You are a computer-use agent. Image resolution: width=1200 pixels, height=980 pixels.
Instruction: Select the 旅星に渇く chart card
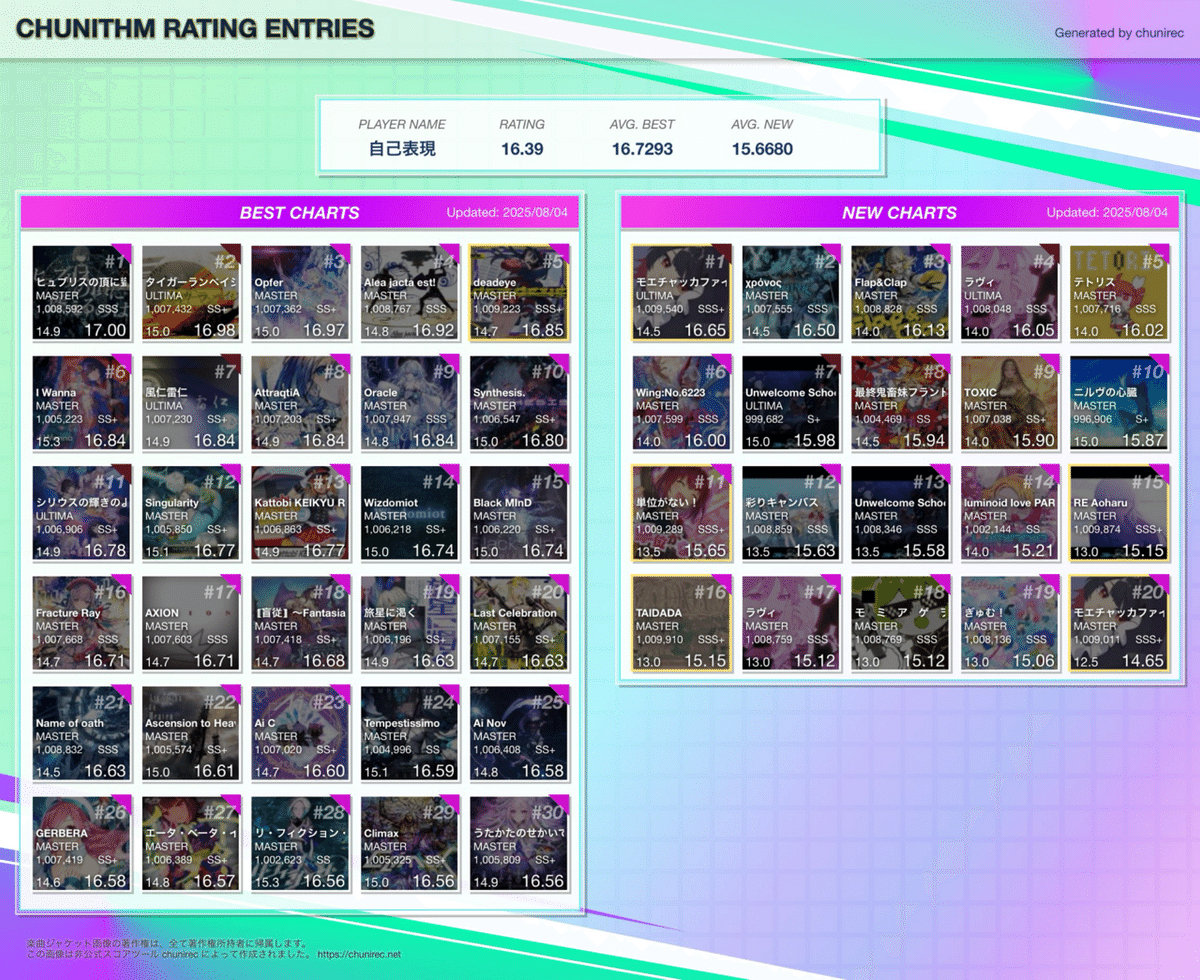(410, 623)
